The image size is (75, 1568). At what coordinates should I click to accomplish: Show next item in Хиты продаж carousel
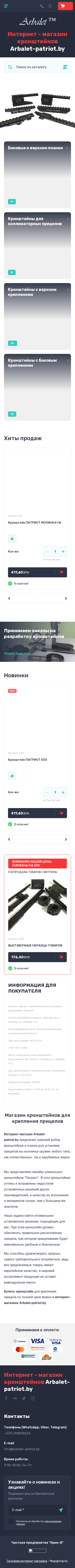pyautogui.click(x=66, y=598)
